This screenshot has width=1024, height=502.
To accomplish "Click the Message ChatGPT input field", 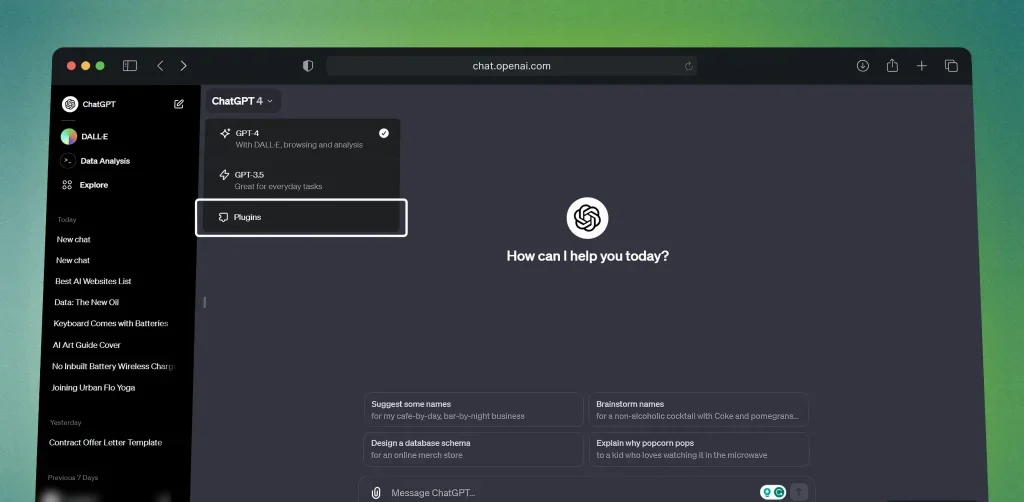I will [560, 492].
